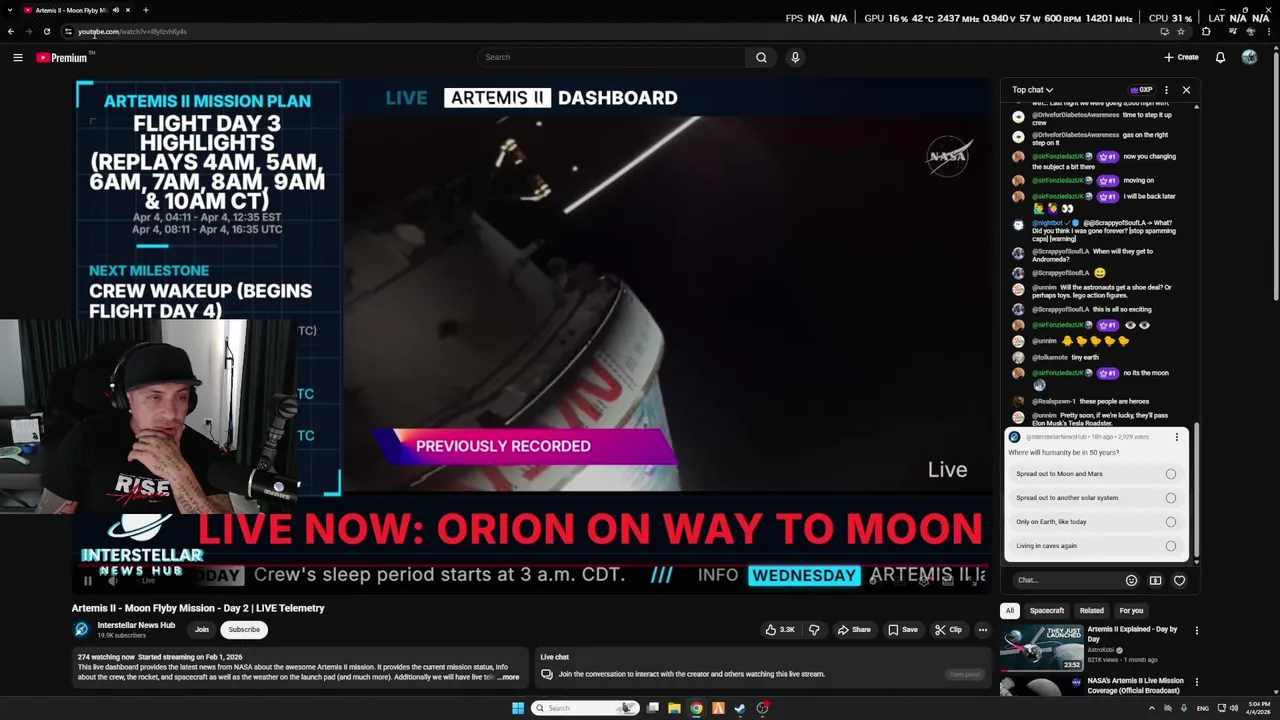Open a new browser tab

pos(145,10)
